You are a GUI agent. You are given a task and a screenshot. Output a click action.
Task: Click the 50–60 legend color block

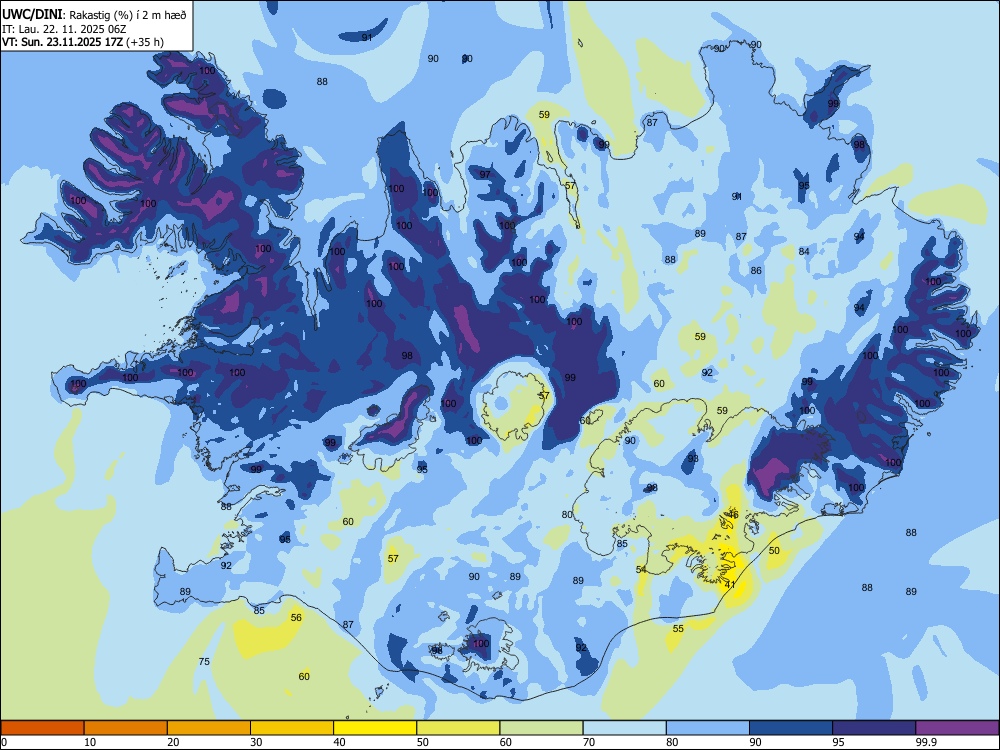coord(458,728)
